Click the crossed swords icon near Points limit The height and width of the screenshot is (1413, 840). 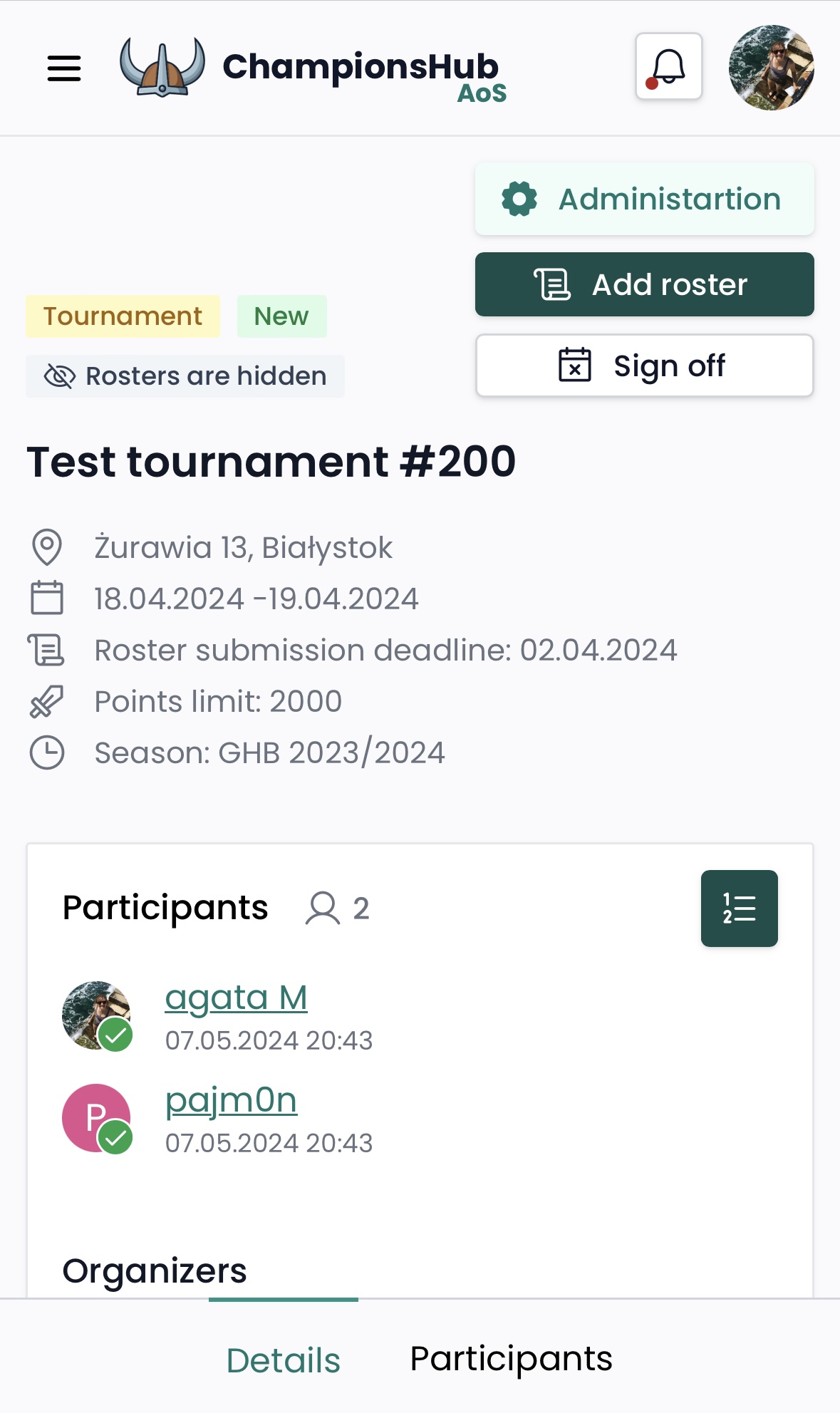pos(47,701)
